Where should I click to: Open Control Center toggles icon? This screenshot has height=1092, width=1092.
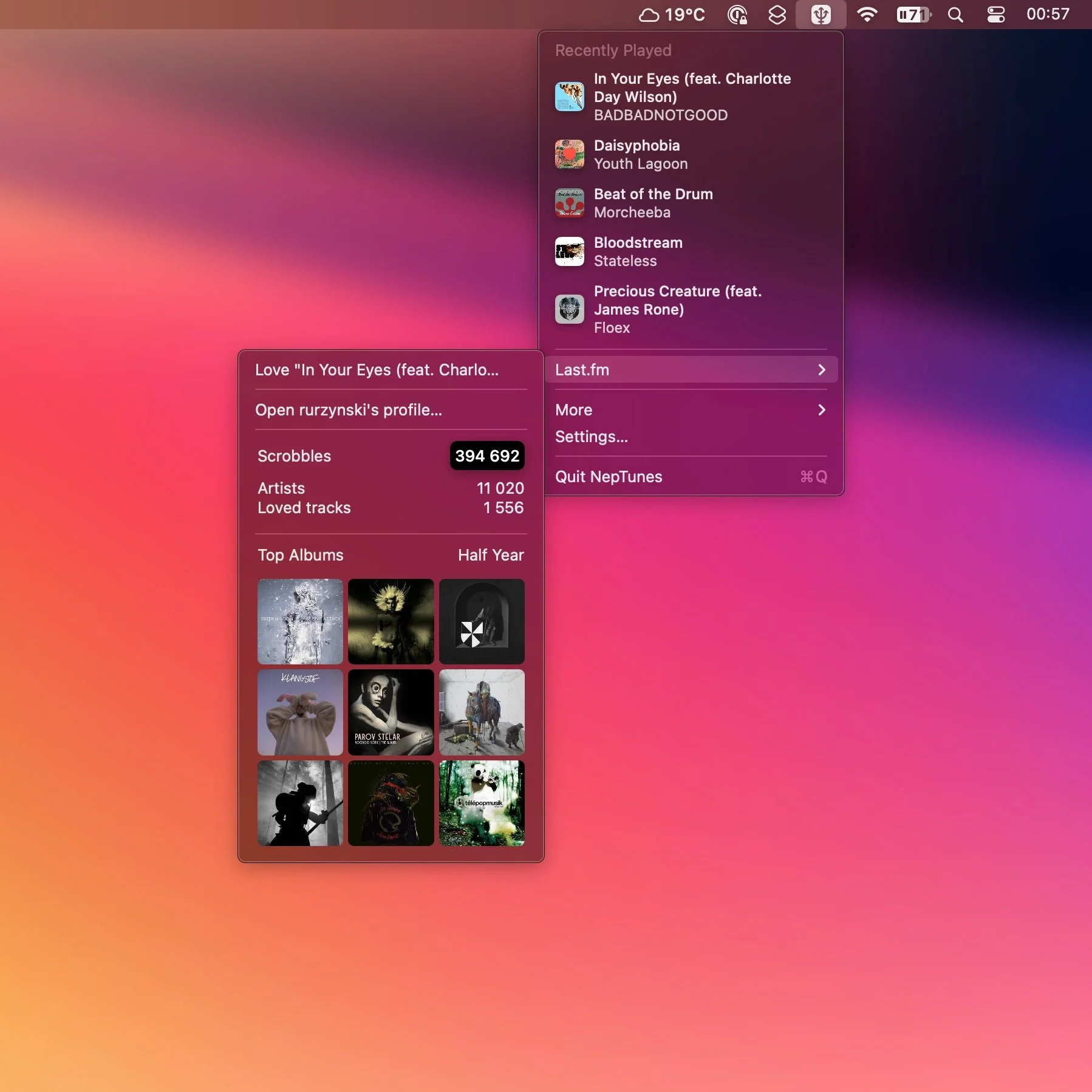(995, 15)
